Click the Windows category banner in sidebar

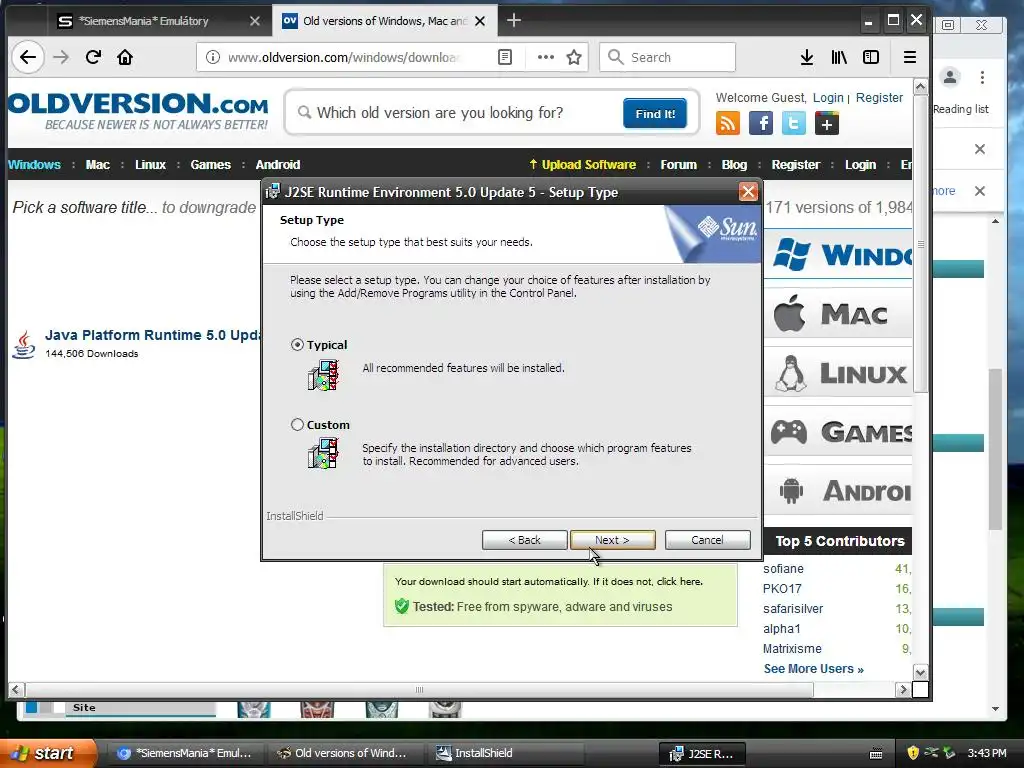click(x=838, y=255)
